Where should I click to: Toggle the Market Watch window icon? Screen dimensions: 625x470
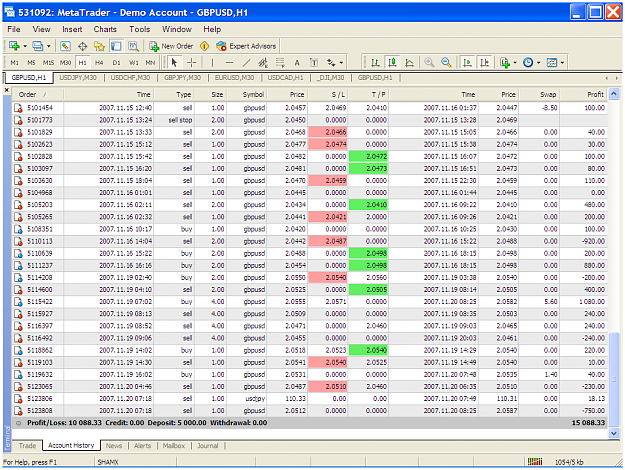(65, 46)
